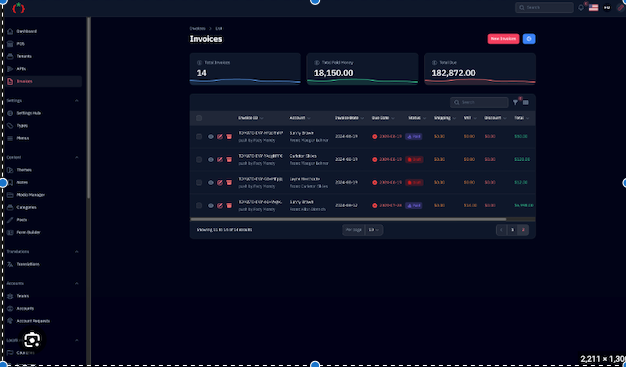Sort by the Status column header
This screenshot has width=626, height=367.
[x=417, y=118]
